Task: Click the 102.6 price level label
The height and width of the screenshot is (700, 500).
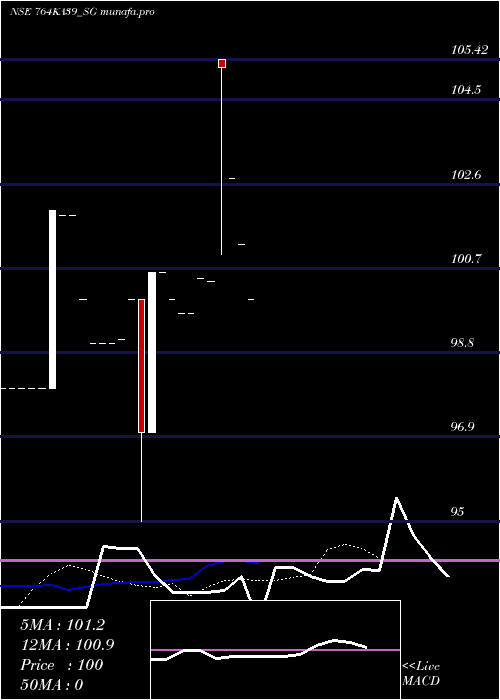Action: [x=466, y=175]
